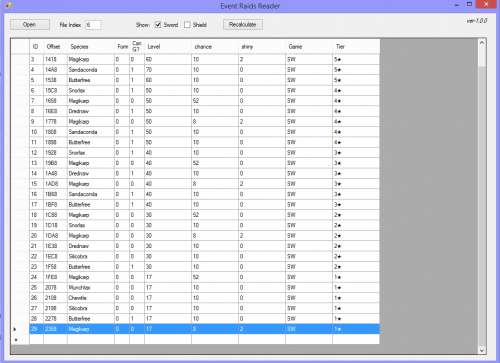The width and height of the screenshot is (500, 363).
Task: Click the scrollbar up arrow
Action: [482, 43]
